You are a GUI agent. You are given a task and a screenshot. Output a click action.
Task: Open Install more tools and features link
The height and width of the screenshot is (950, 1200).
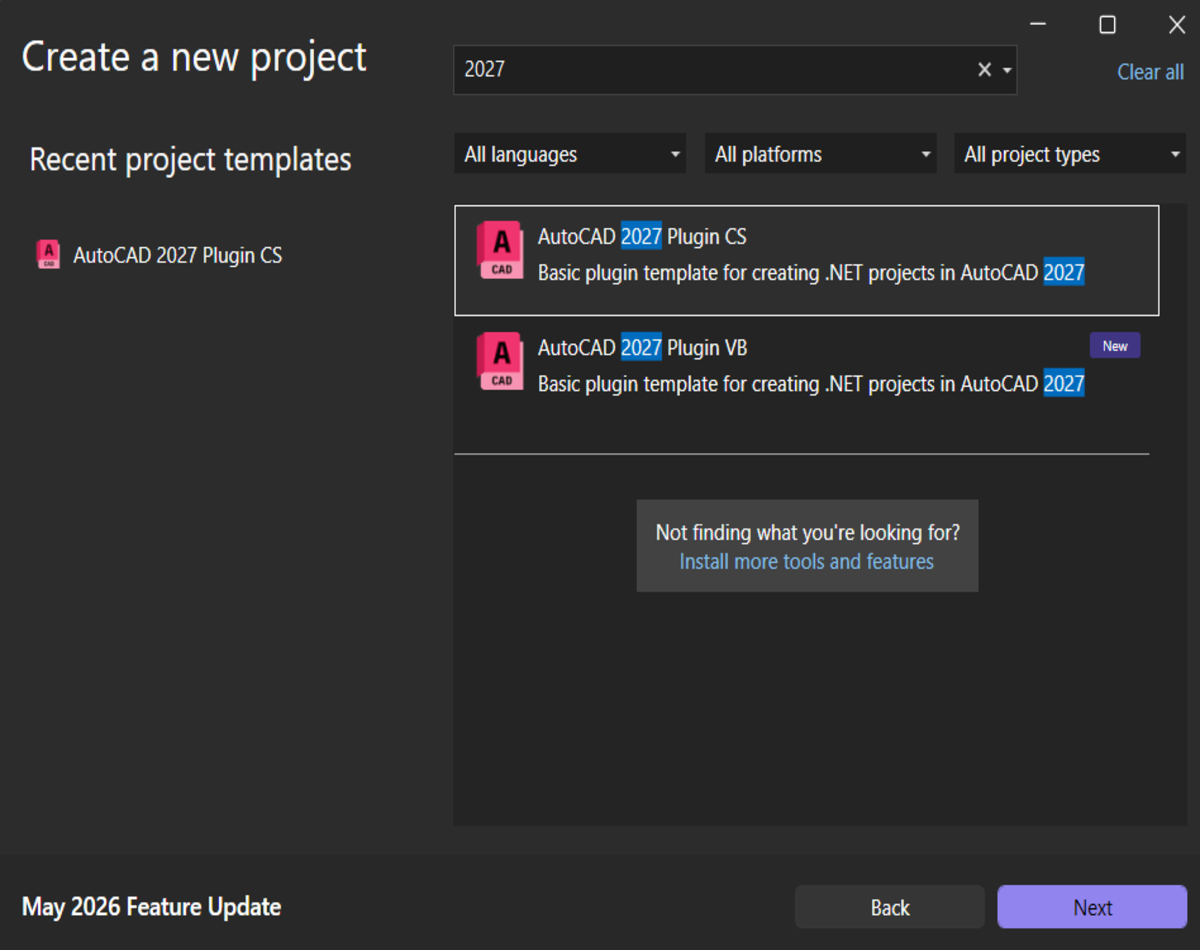[x=807, y=562]
